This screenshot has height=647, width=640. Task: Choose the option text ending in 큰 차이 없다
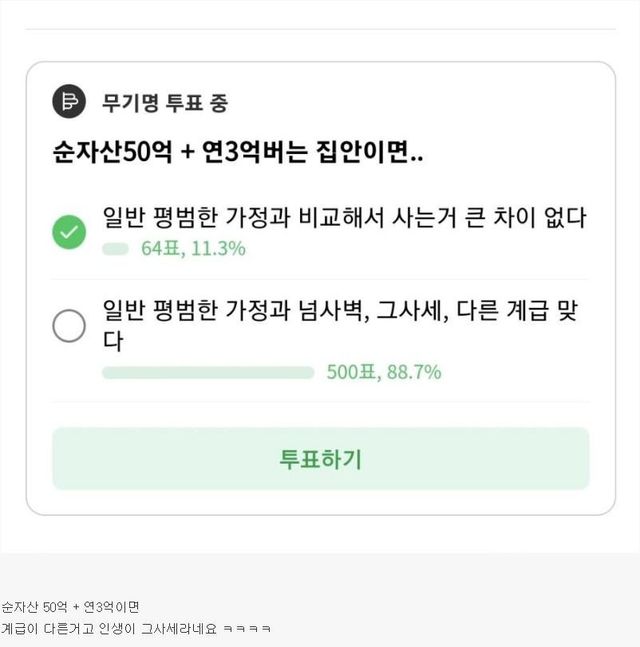click(344, 218)
